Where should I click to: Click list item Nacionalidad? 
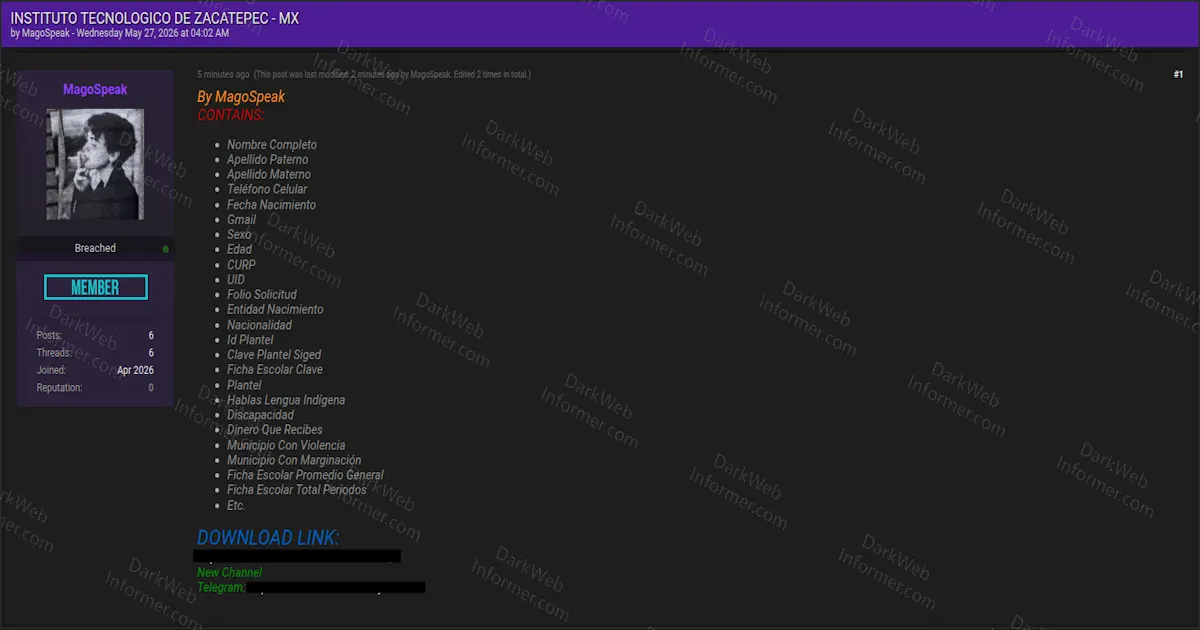click(259, 325)
